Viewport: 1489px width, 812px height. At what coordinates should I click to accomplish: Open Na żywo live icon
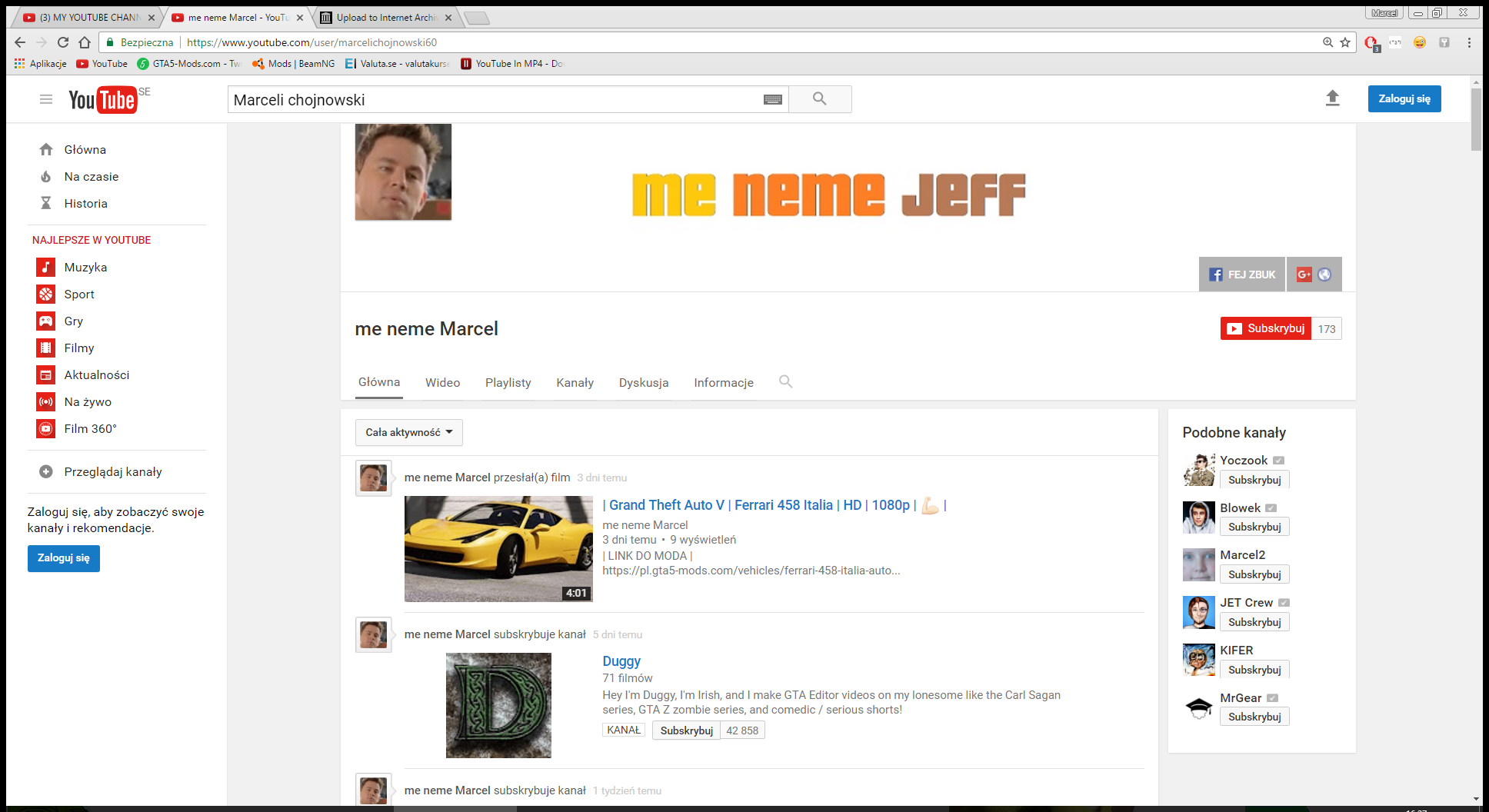[46, 402]
